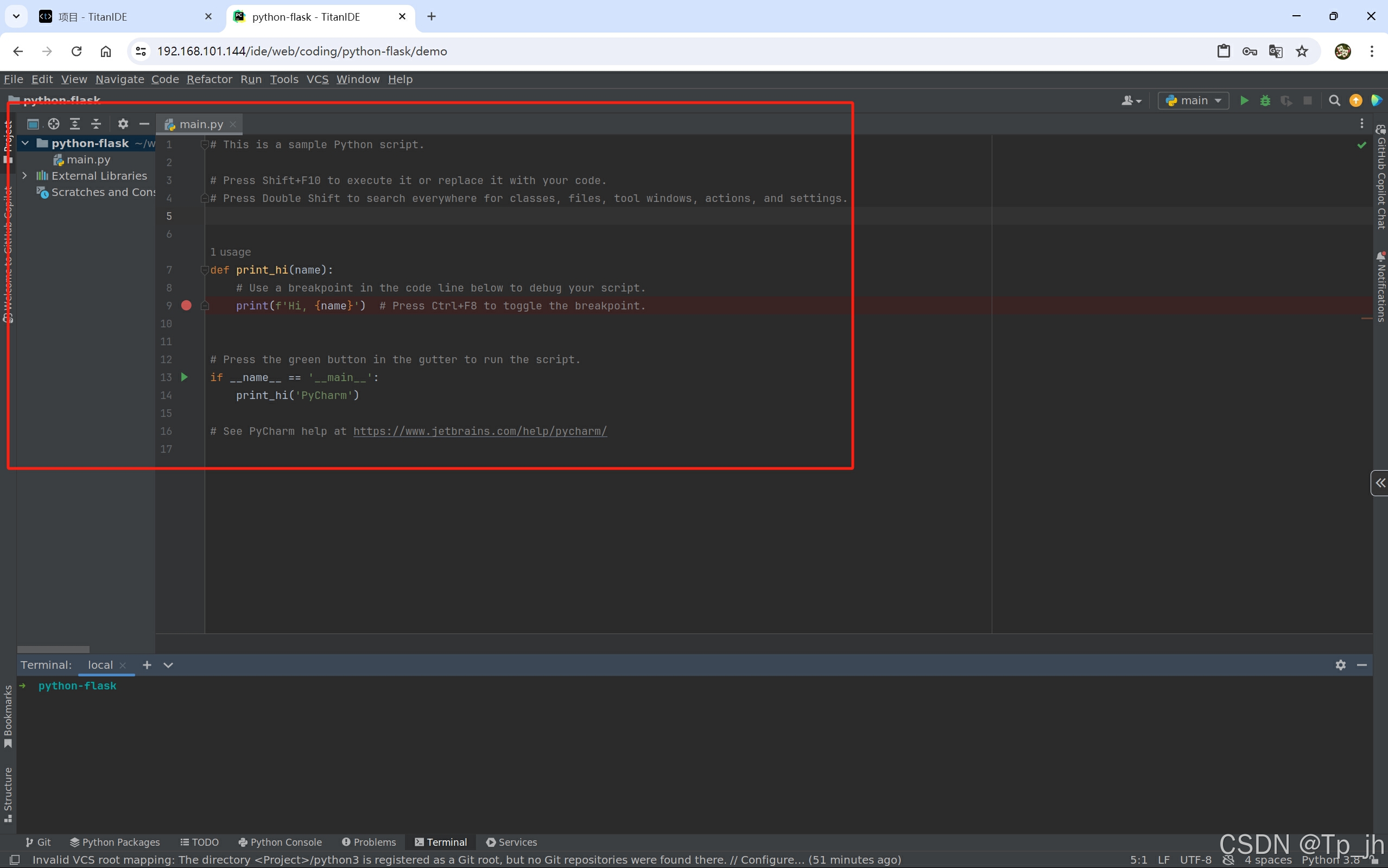The image size is (1388, 868).
Task: Open the Tools menu
Action: pyautogui.click(x=284, y=79)
